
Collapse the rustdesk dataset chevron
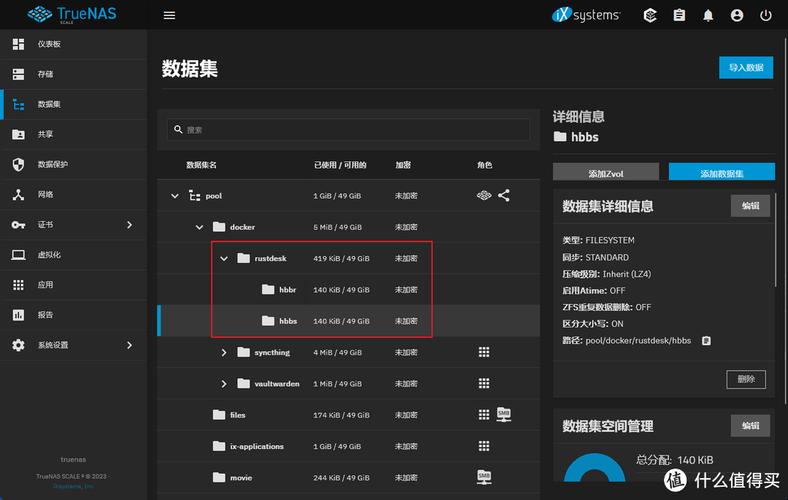[x=224, y=258]
